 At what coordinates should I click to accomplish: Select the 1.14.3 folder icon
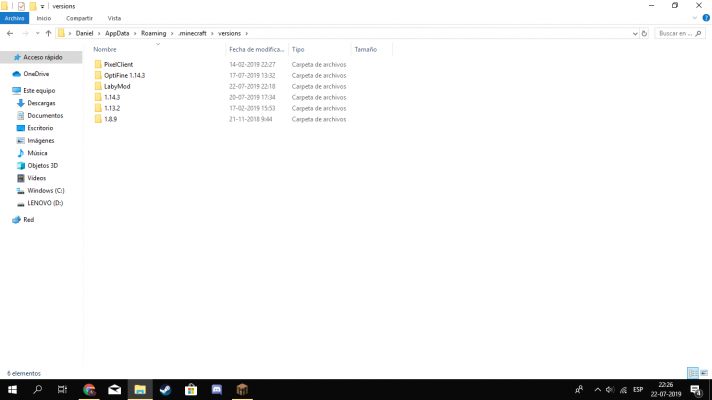98,97
